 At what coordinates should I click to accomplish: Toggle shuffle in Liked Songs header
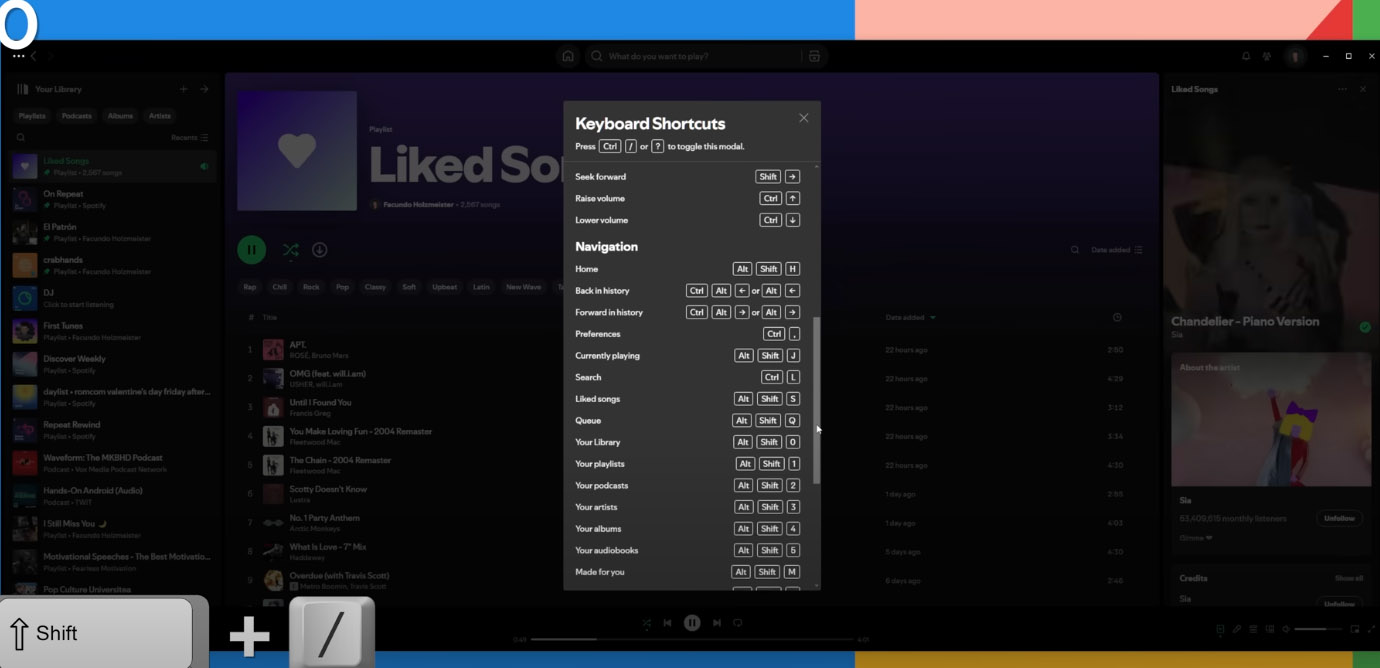point(290,250)
